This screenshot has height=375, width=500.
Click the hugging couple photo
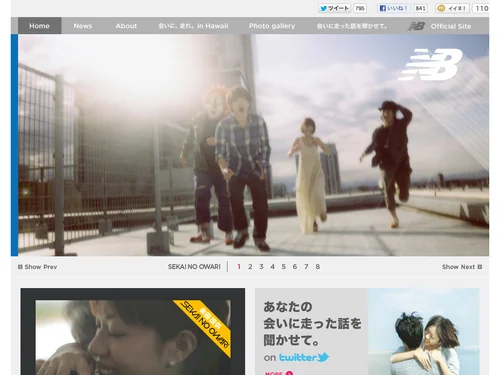coord(424,332)
